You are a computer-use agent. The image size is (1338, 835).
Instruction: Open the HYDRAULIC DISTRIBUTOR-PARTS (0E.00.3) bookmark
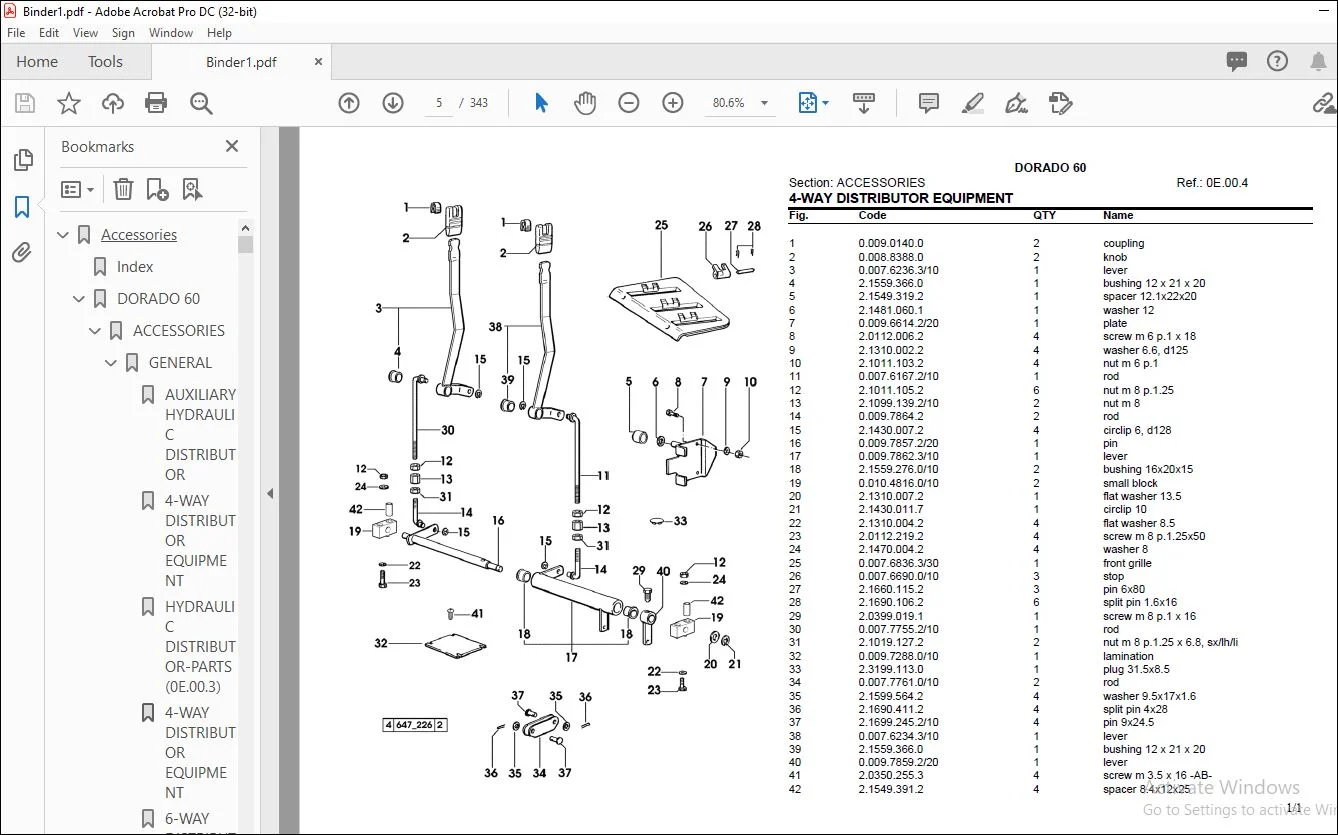click(x=200, y=647)
